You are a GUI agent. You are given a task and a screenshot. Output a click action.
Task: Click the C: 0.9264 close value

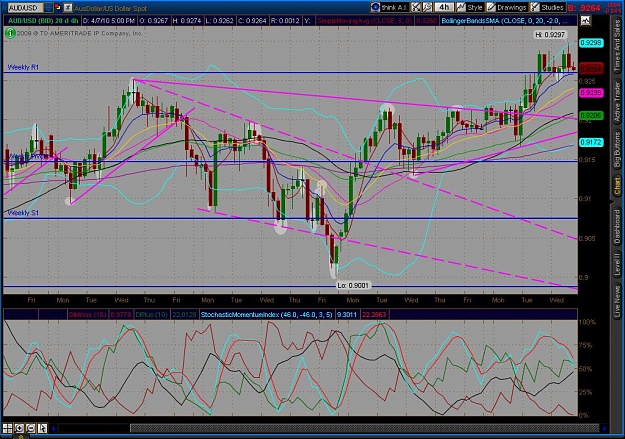[252, 20]
